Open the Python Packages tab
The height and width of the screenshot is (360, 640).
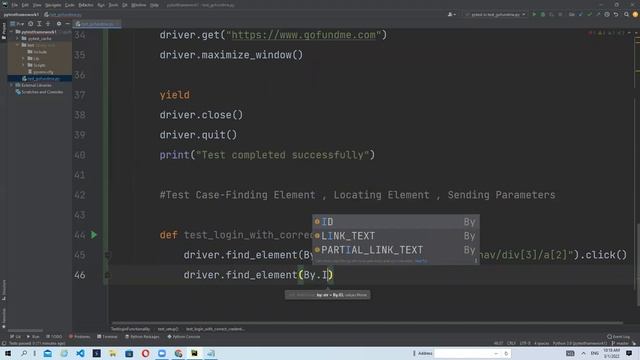[142, 337]
